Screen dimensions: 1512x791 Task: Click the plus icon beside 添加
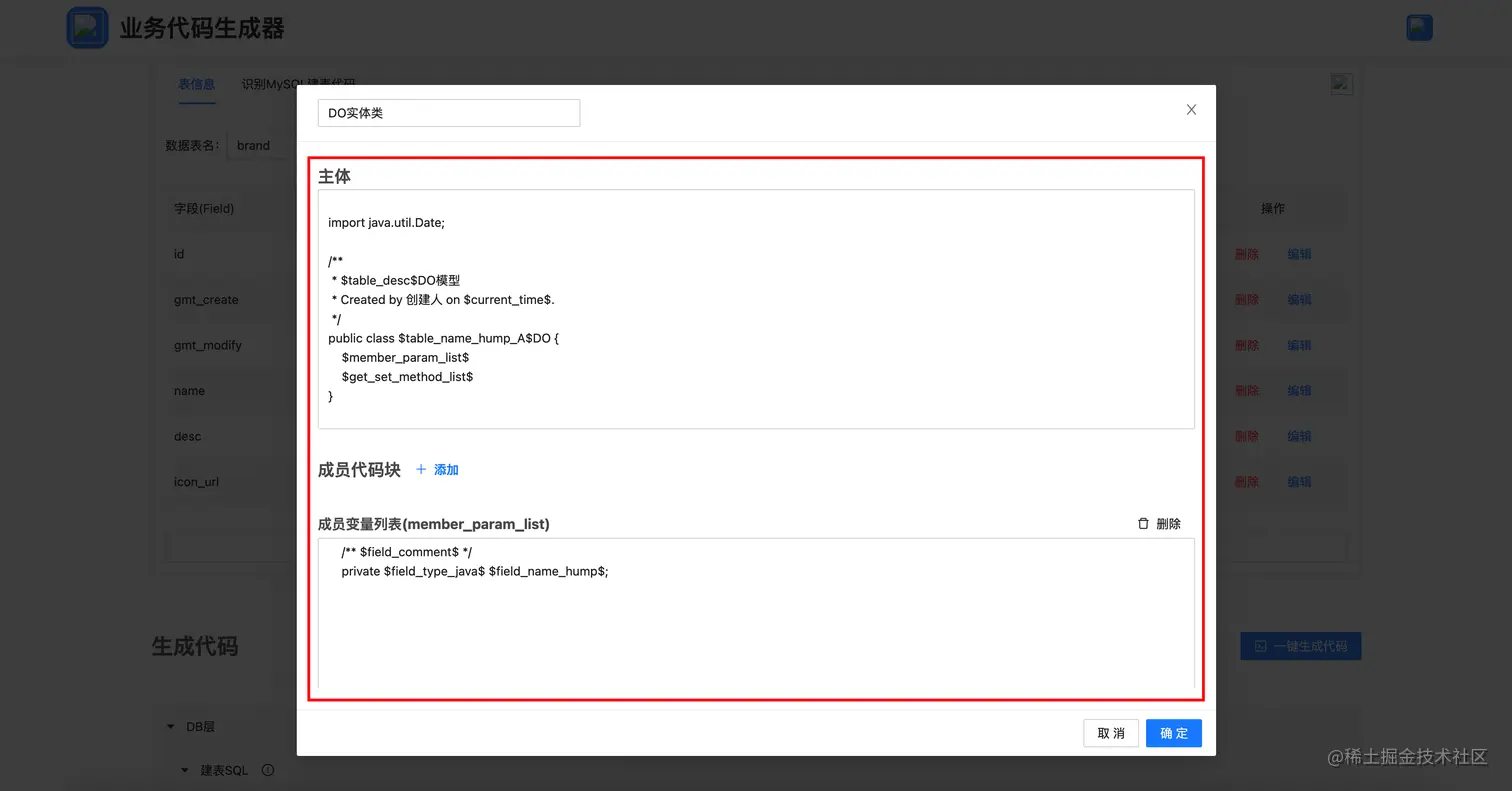(421, 470)
